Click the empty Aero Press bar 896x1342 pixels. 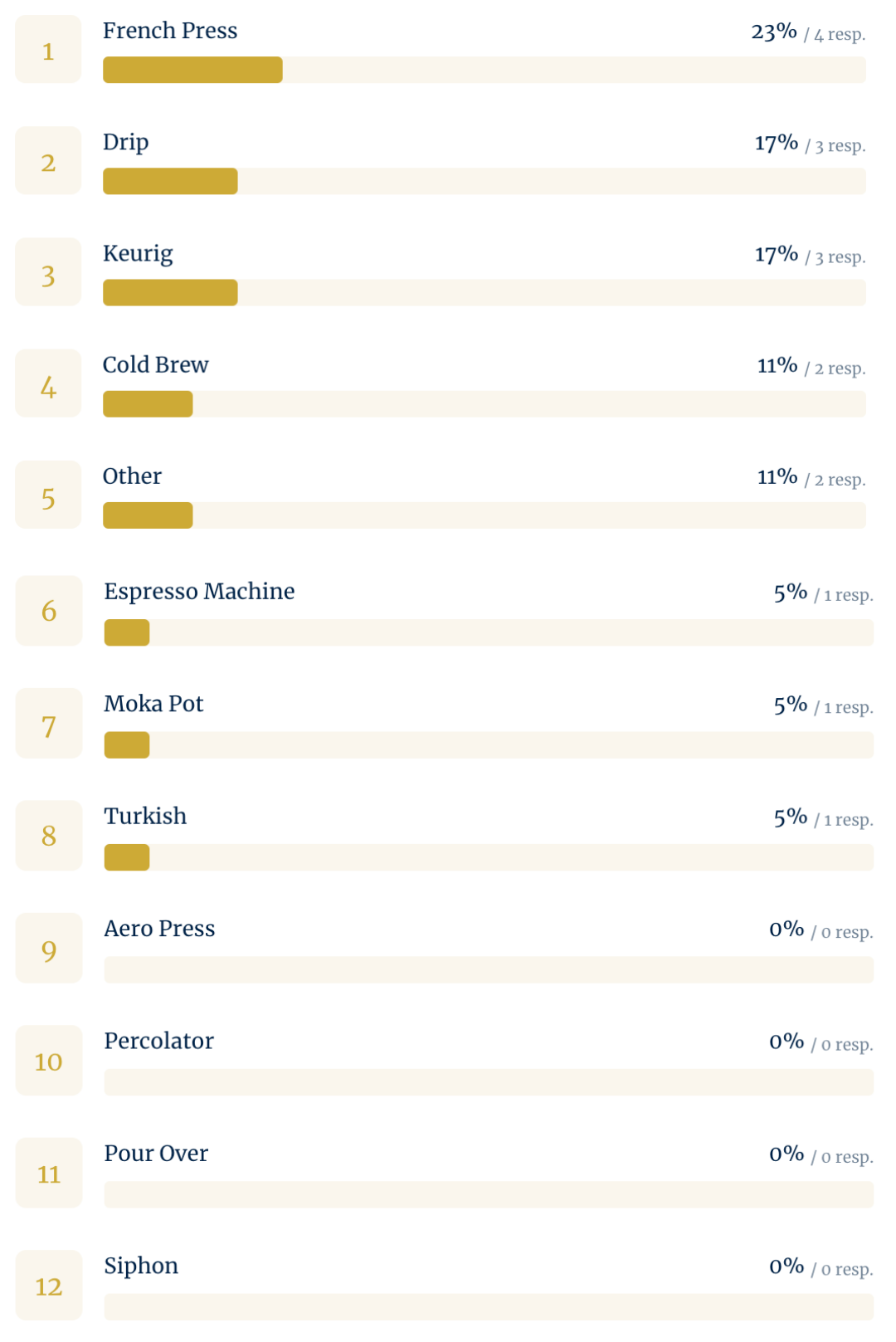pyautogui.click(x=489, y=969)
